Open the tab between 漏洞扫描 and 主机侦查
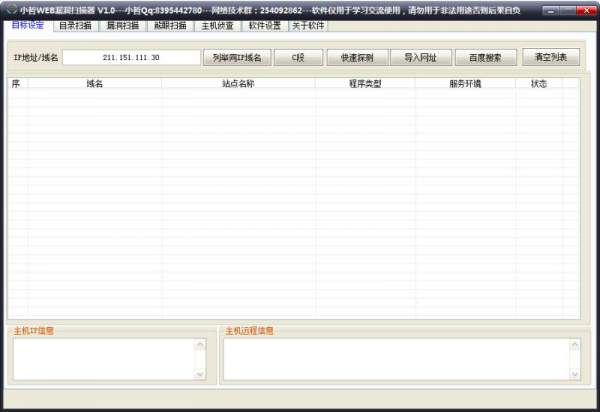600x412 pixels. pyautogui.click(x=170, y=26)
